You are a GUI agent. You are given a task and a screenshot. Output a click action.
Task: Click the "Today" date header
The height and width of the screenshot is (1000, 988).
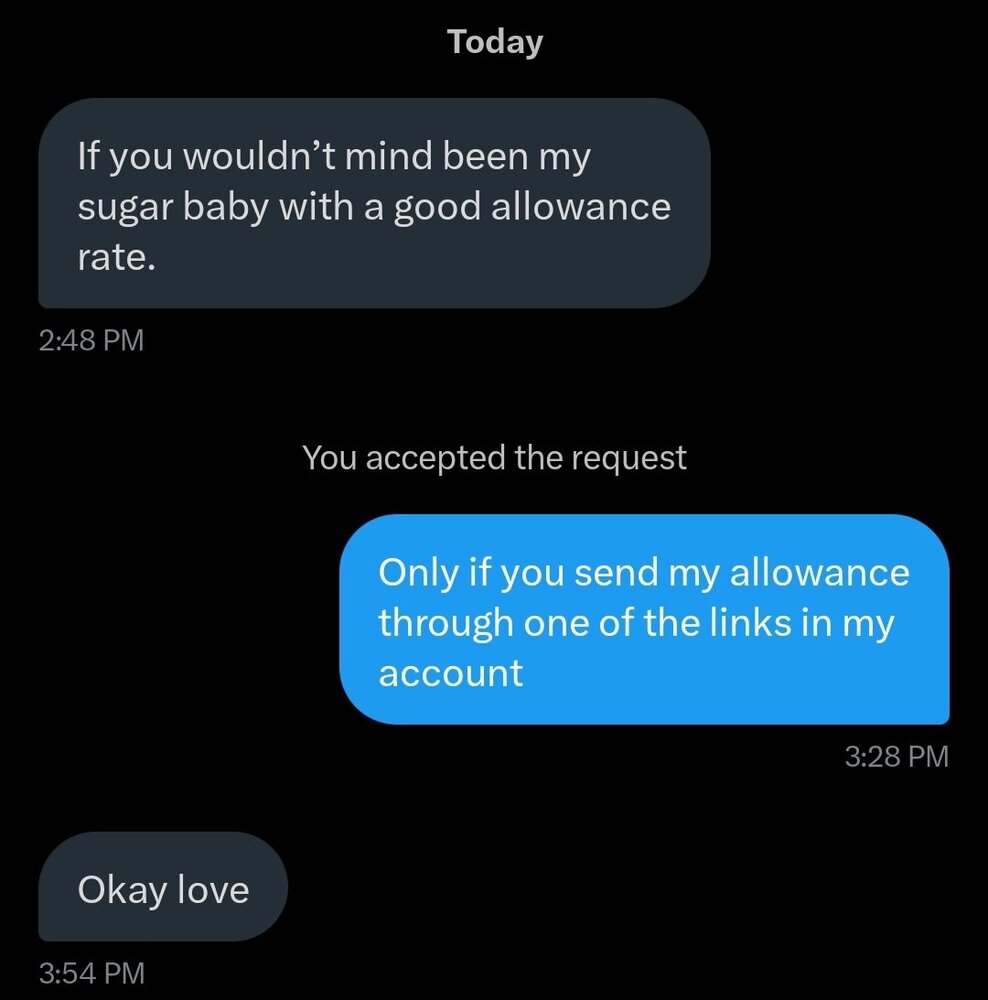click(x=495, y=42)
